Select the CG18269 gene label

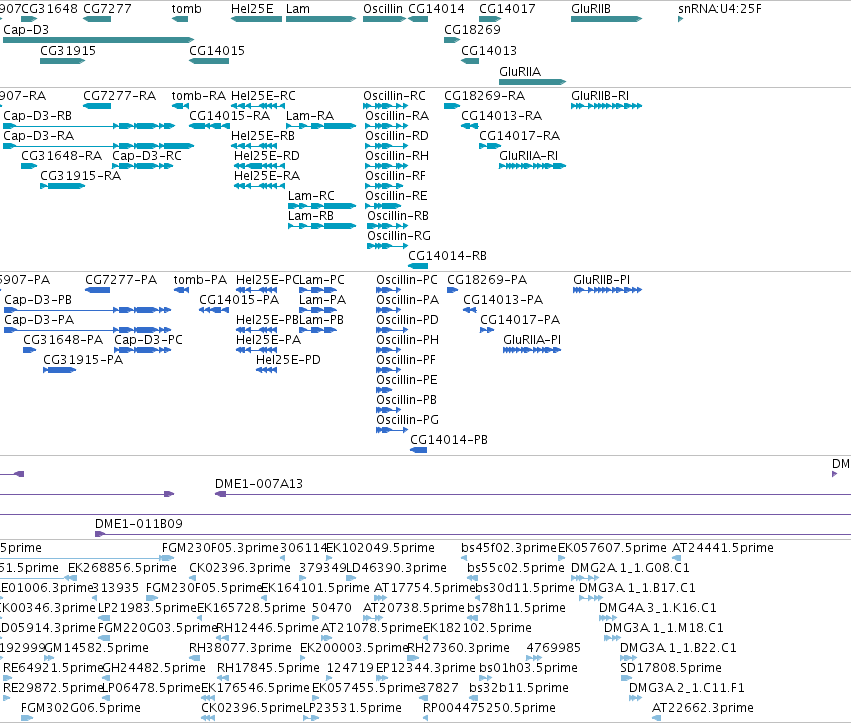click(x=472, y=29)
